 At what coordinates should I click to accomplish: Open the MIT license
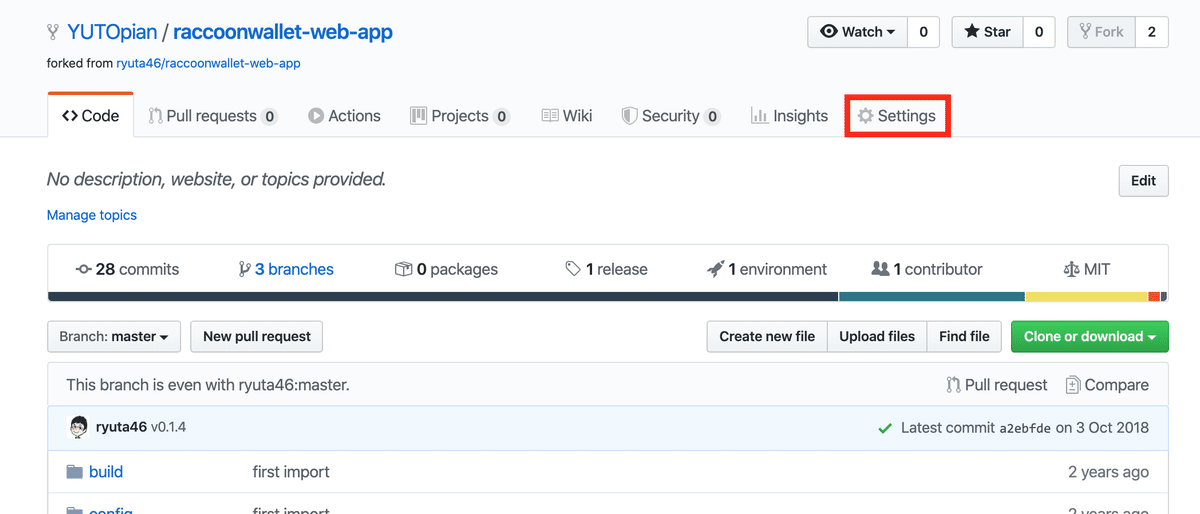pyautogui.click(x=1087, y=269)
